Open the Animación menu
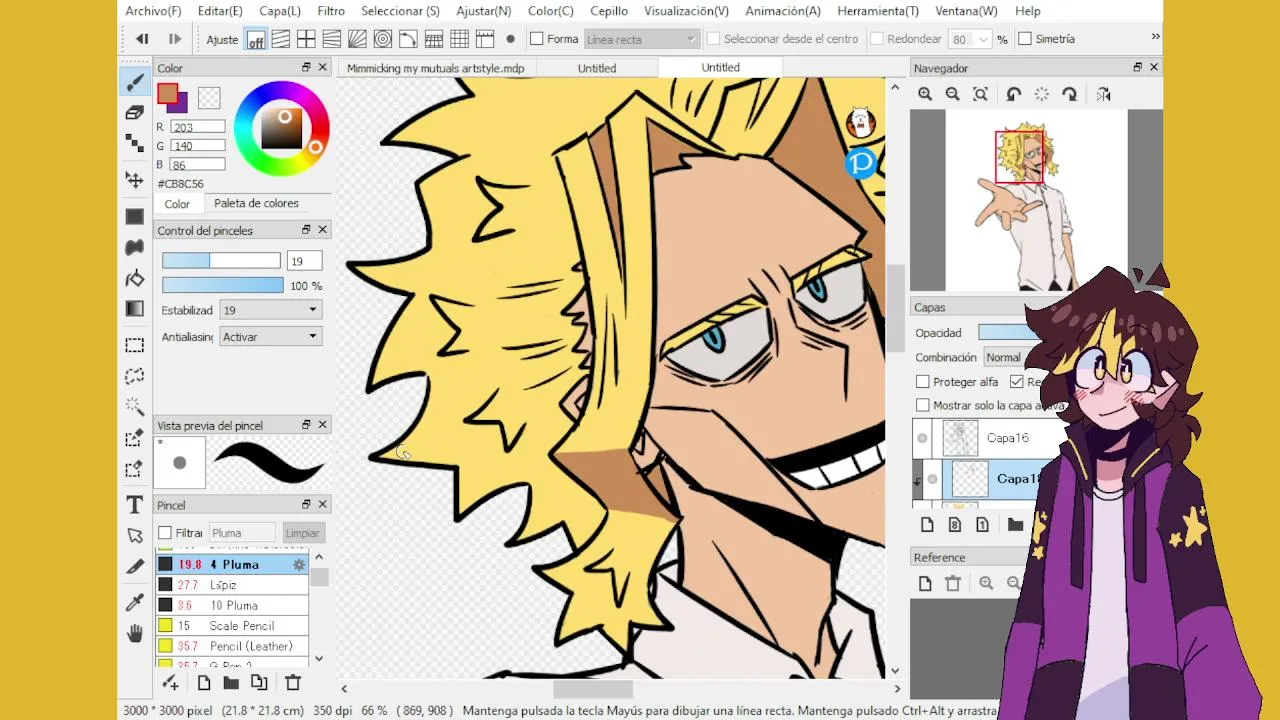The image size is (1280, 720). pos(783,11)
